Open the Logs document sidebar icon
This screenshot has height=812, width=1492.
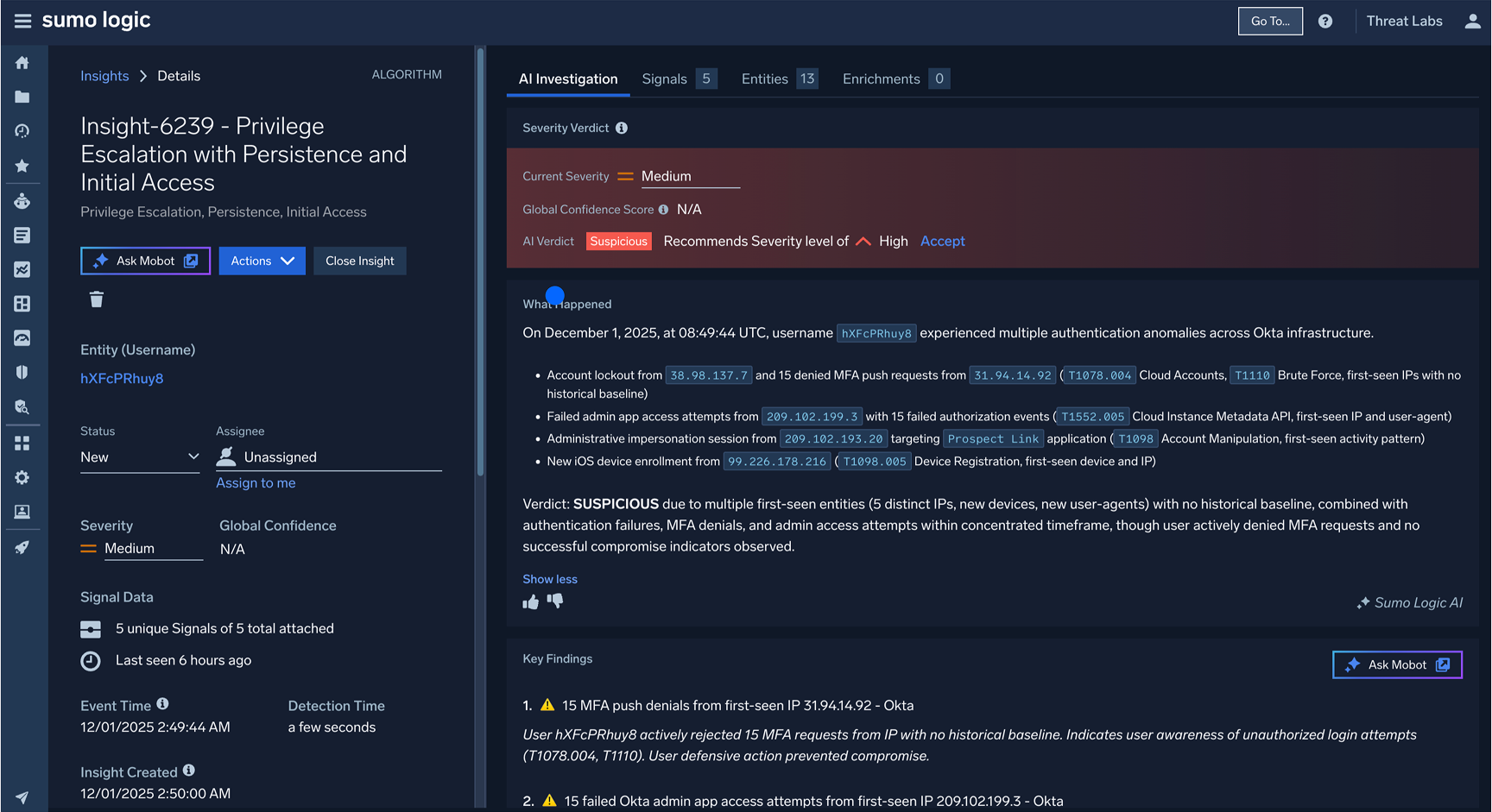tap(22, 235)
